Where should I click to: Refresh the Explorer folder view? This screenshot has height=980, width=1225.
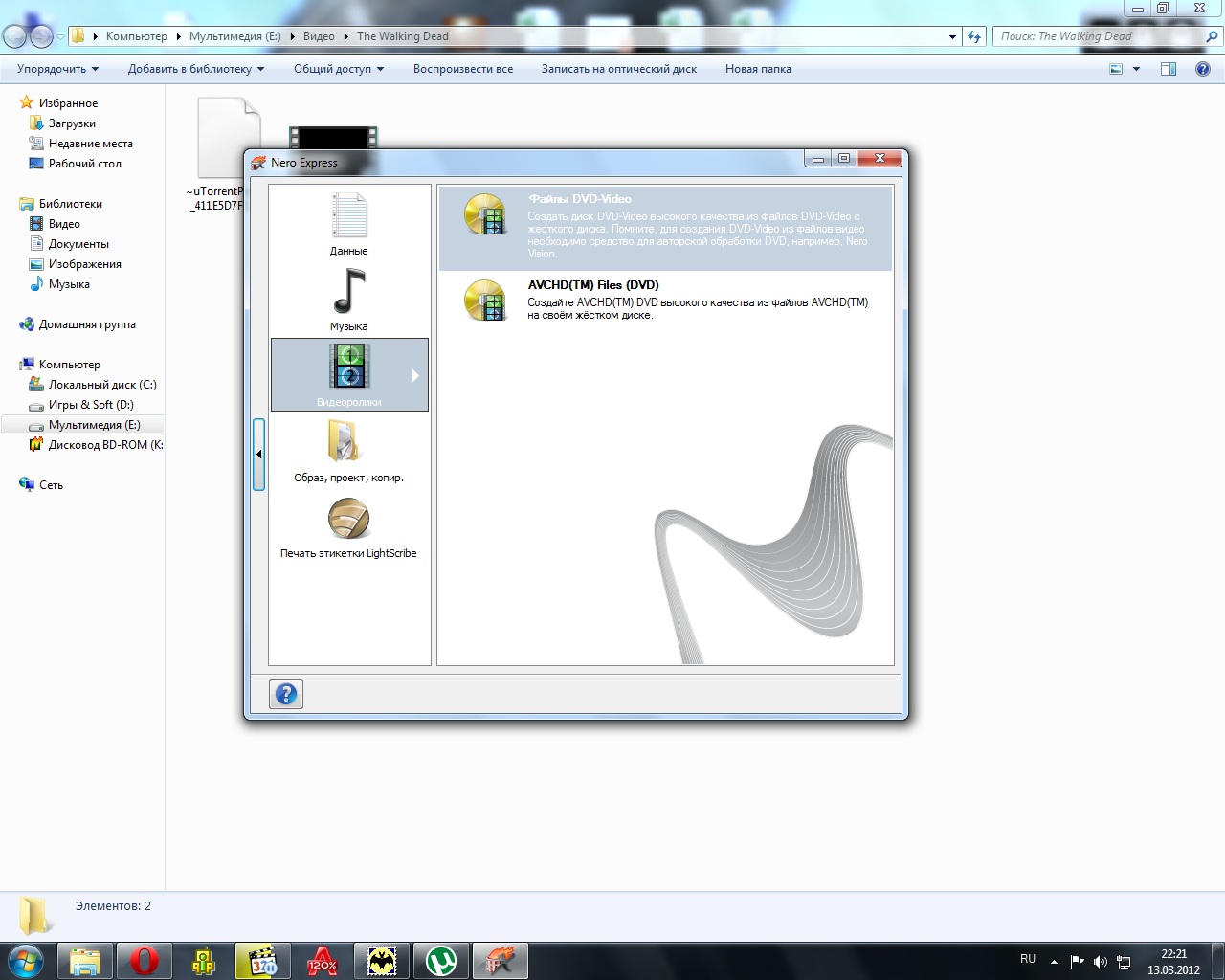click(x=974, y=36)
